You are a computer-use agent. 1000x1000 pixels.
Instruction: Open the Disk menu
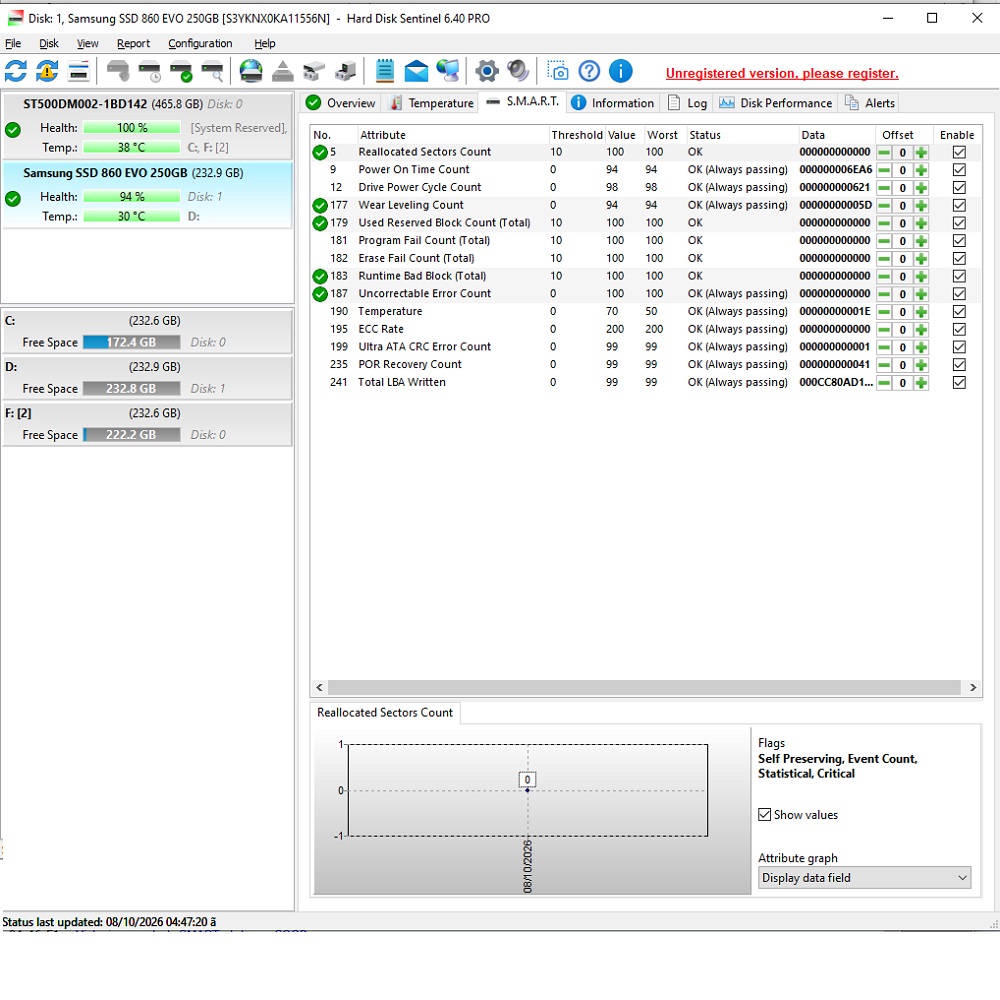48,43
